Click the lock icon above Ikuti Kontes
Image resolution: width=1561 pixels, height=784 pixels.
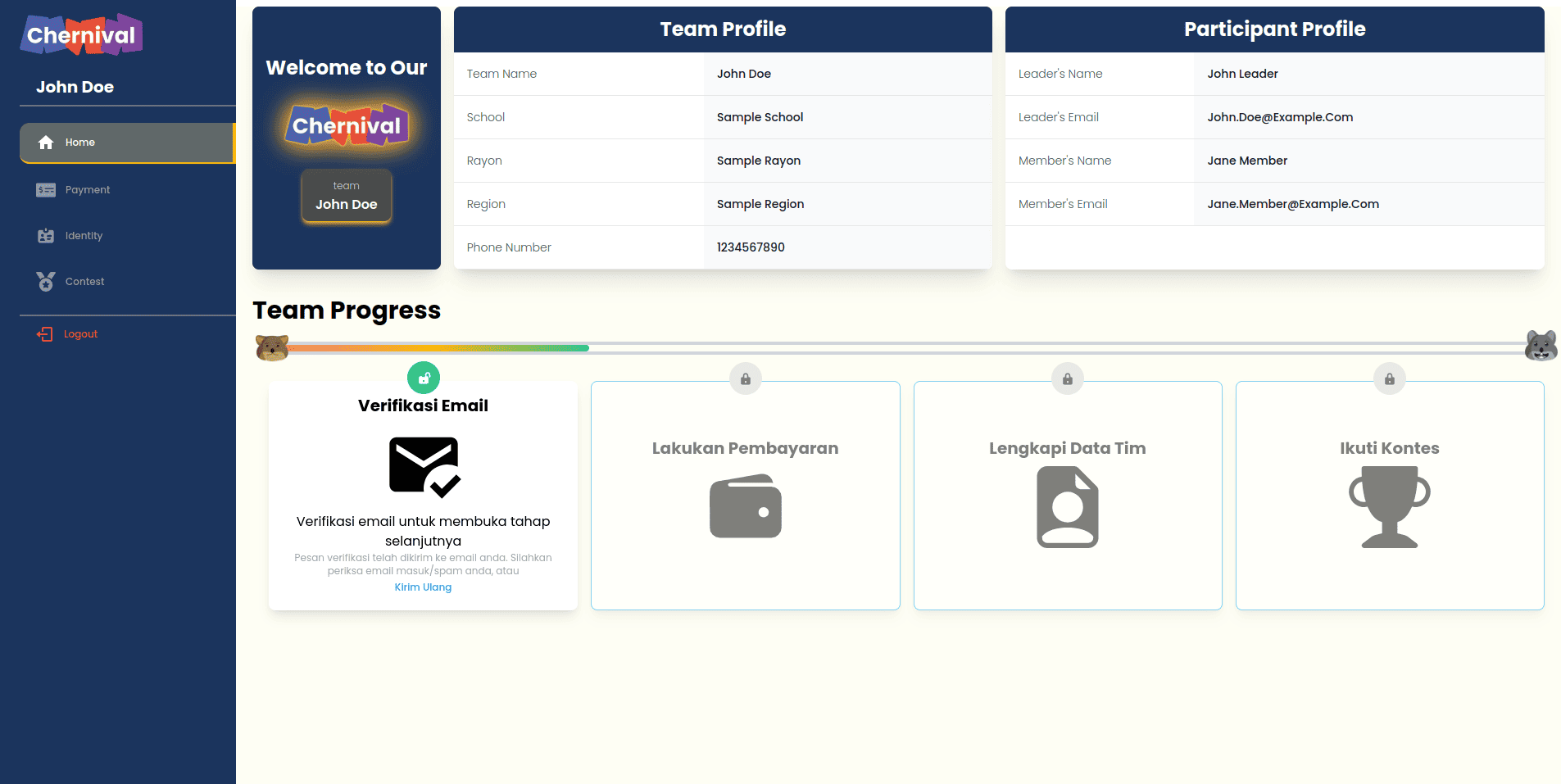[1390, 378]
